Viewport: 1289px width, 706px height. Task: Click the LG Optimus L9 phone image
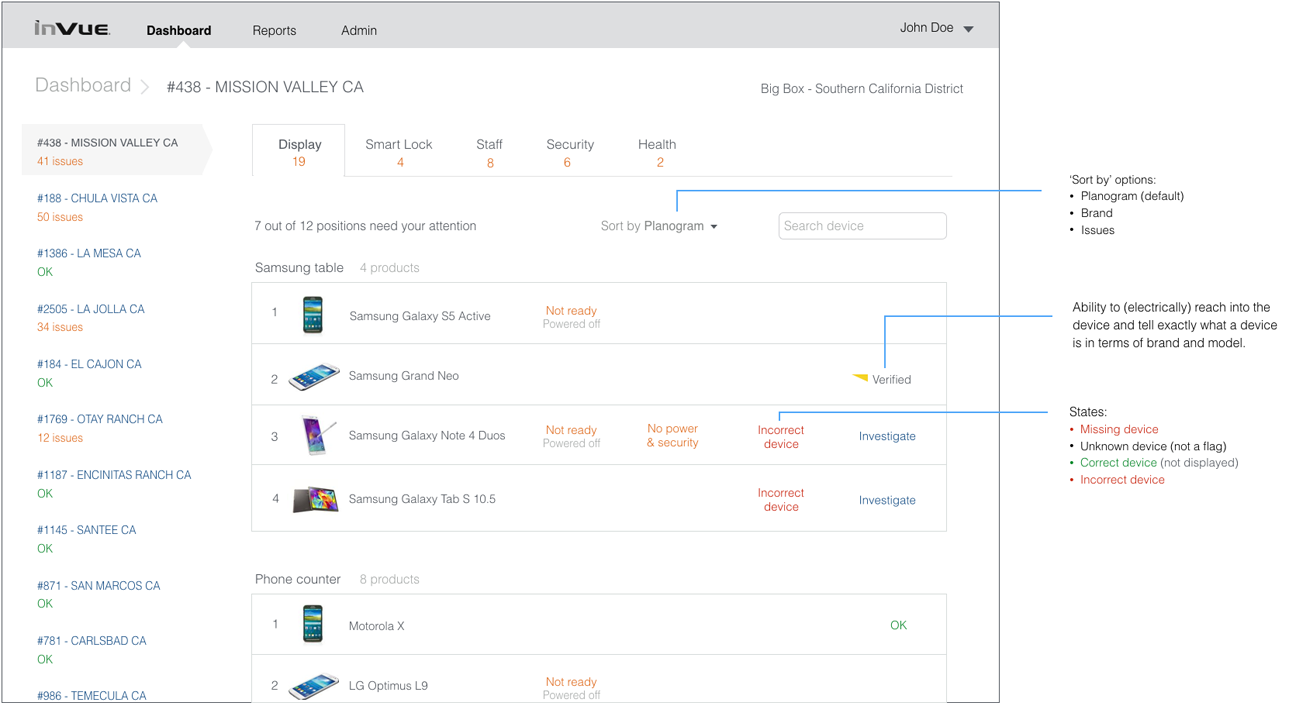click(x=314, y=686)
